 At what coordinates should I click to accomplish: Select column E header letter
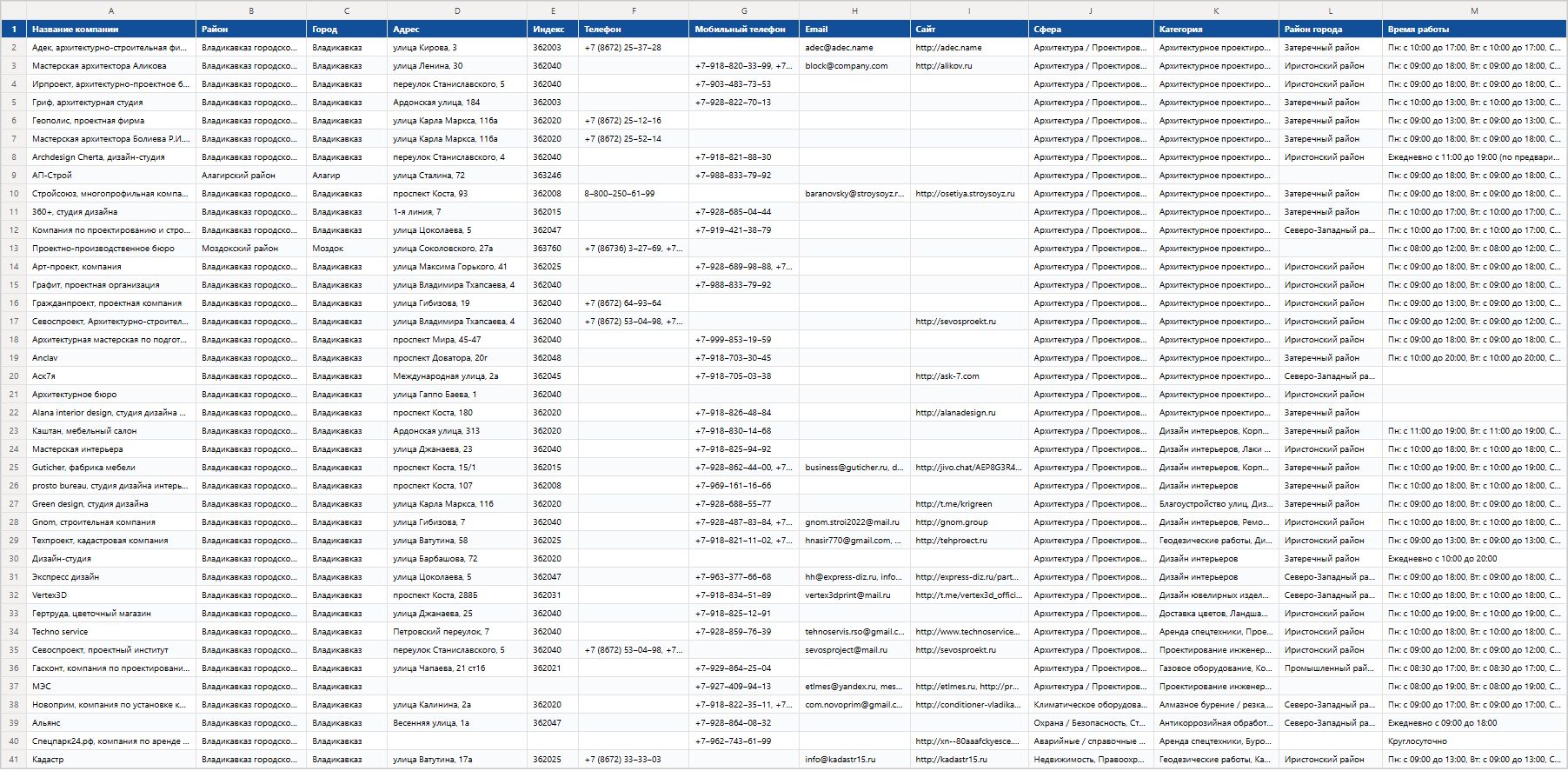tap(553, 10)
